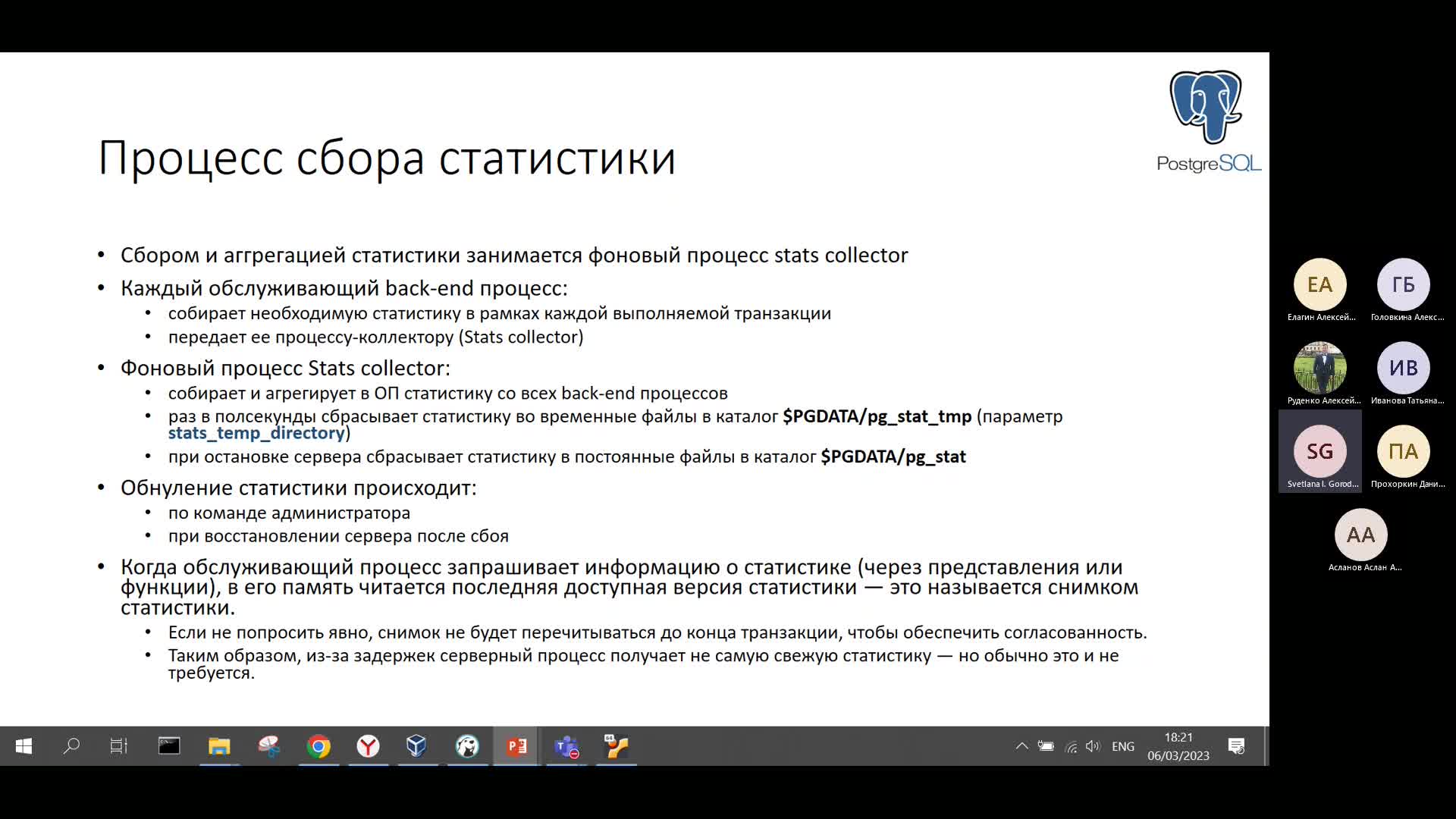Open taskbar search magnifier
This screenshot has width=1456, height=819.
coord(71,746)
